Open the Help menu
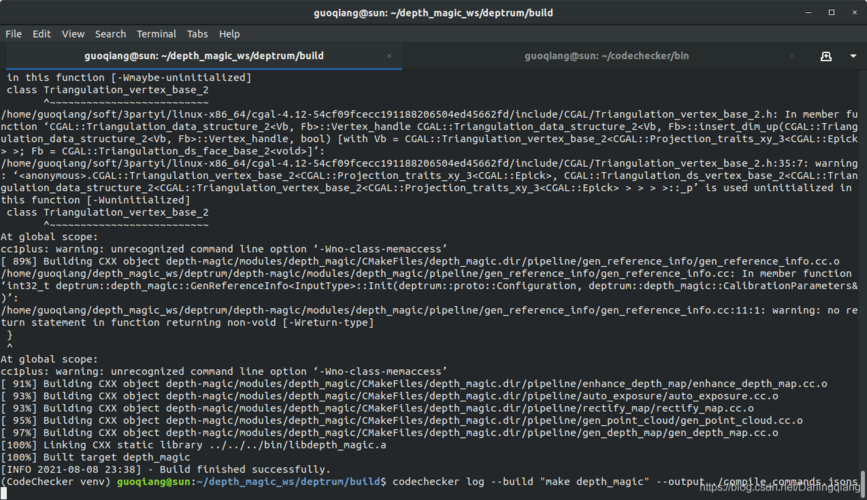The image size is (867, 500). [x=229, y=34]
